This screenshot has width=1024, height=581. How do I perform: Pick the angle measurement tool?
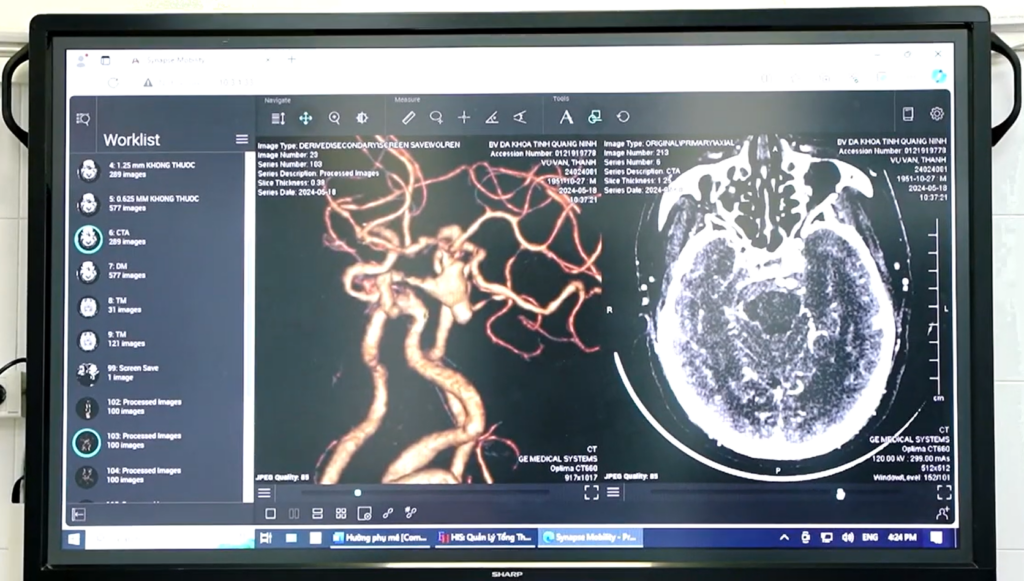(491, 118)
